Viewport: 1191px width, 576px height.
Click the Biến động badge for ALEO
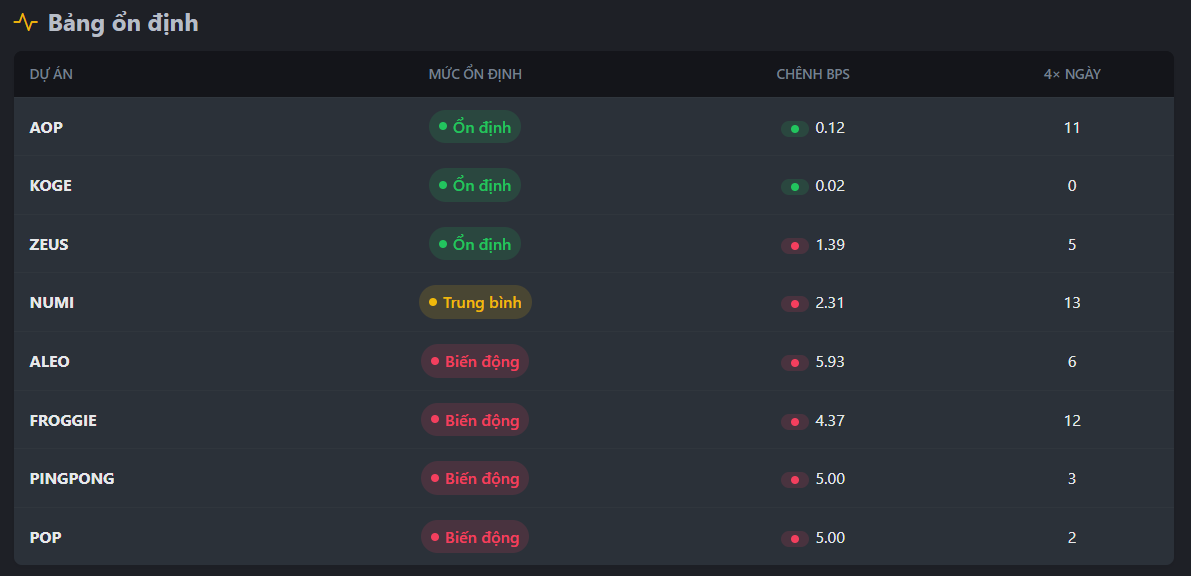(475, 361)
